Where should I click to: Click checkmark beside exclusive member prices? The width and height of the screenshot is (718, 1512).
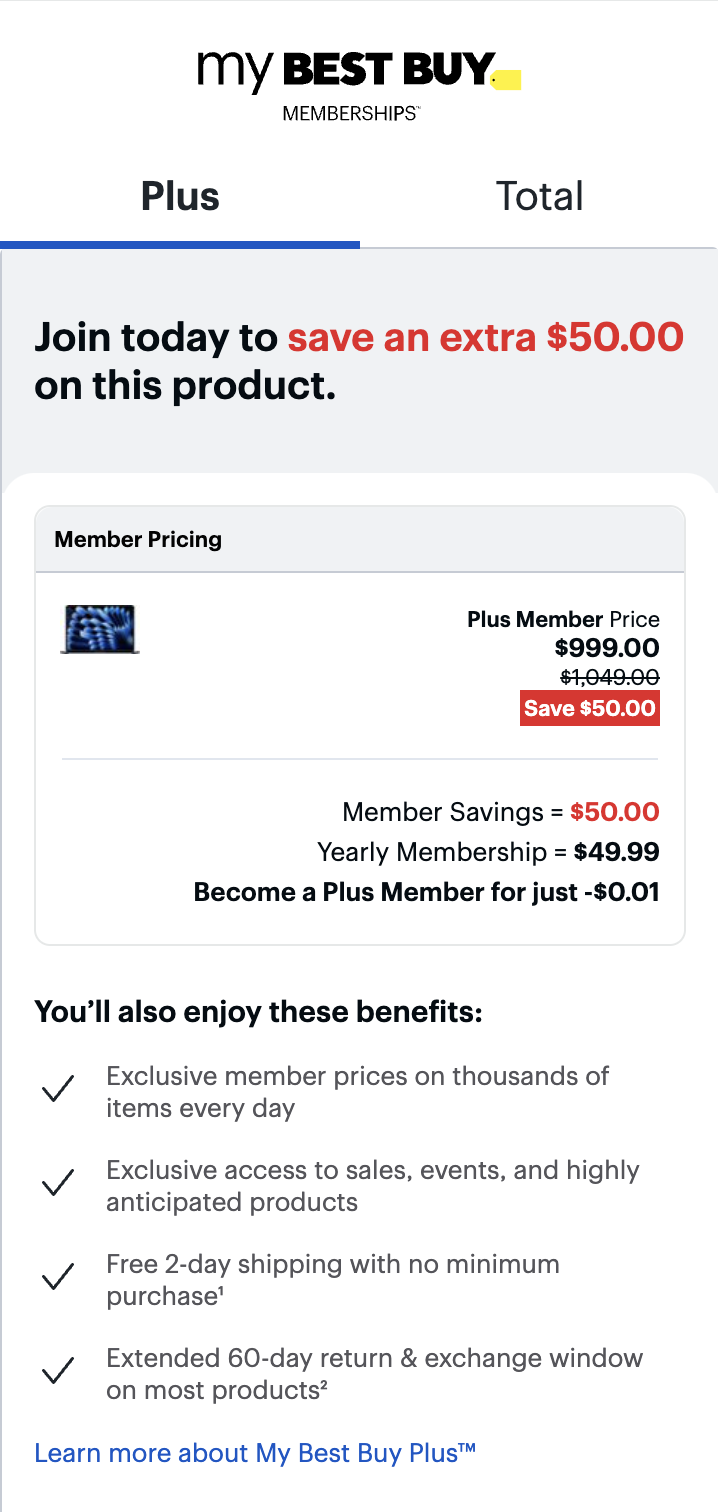point(60,1090)
